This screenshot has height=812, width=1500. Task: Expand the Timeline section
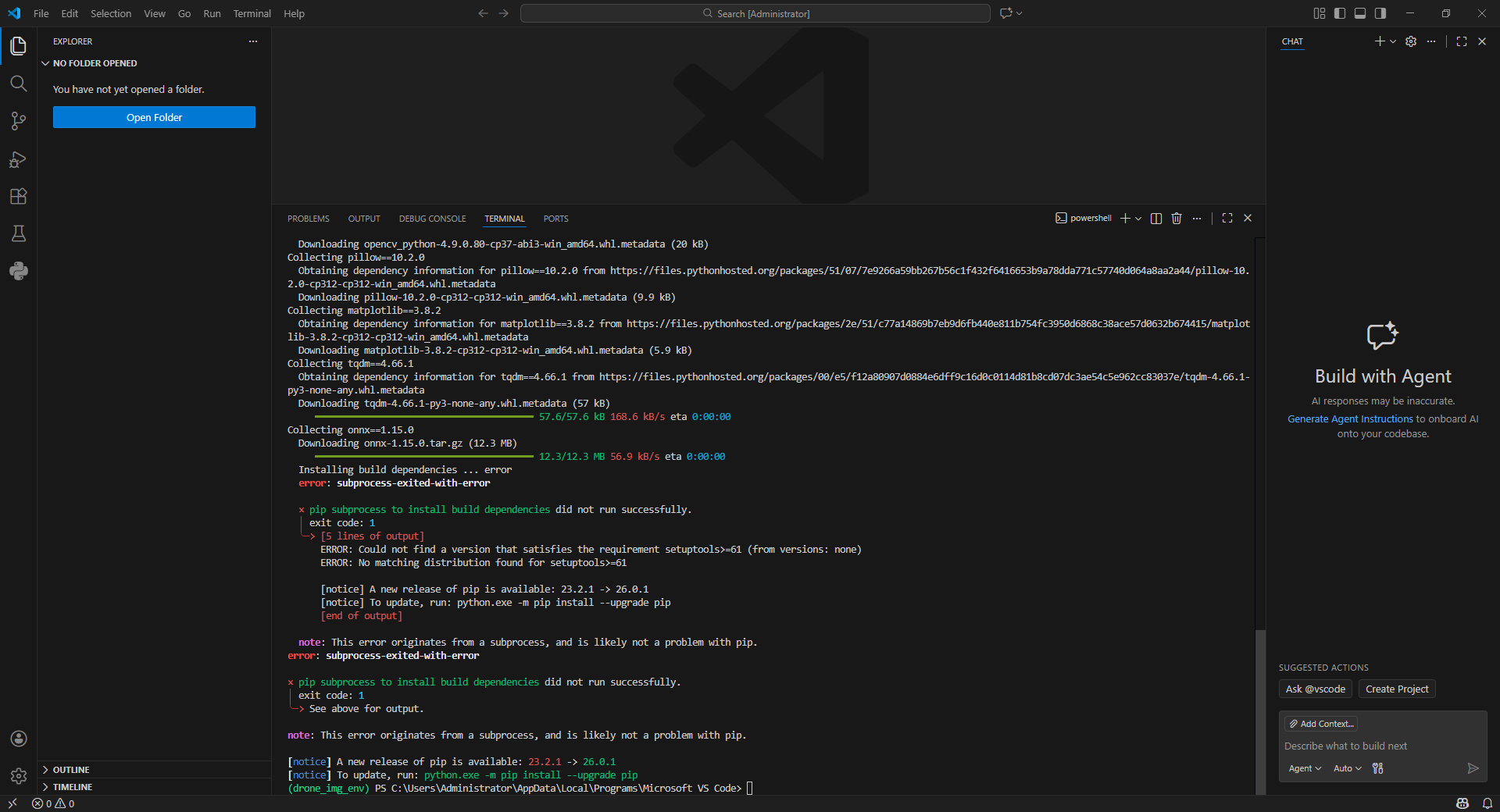73,787
